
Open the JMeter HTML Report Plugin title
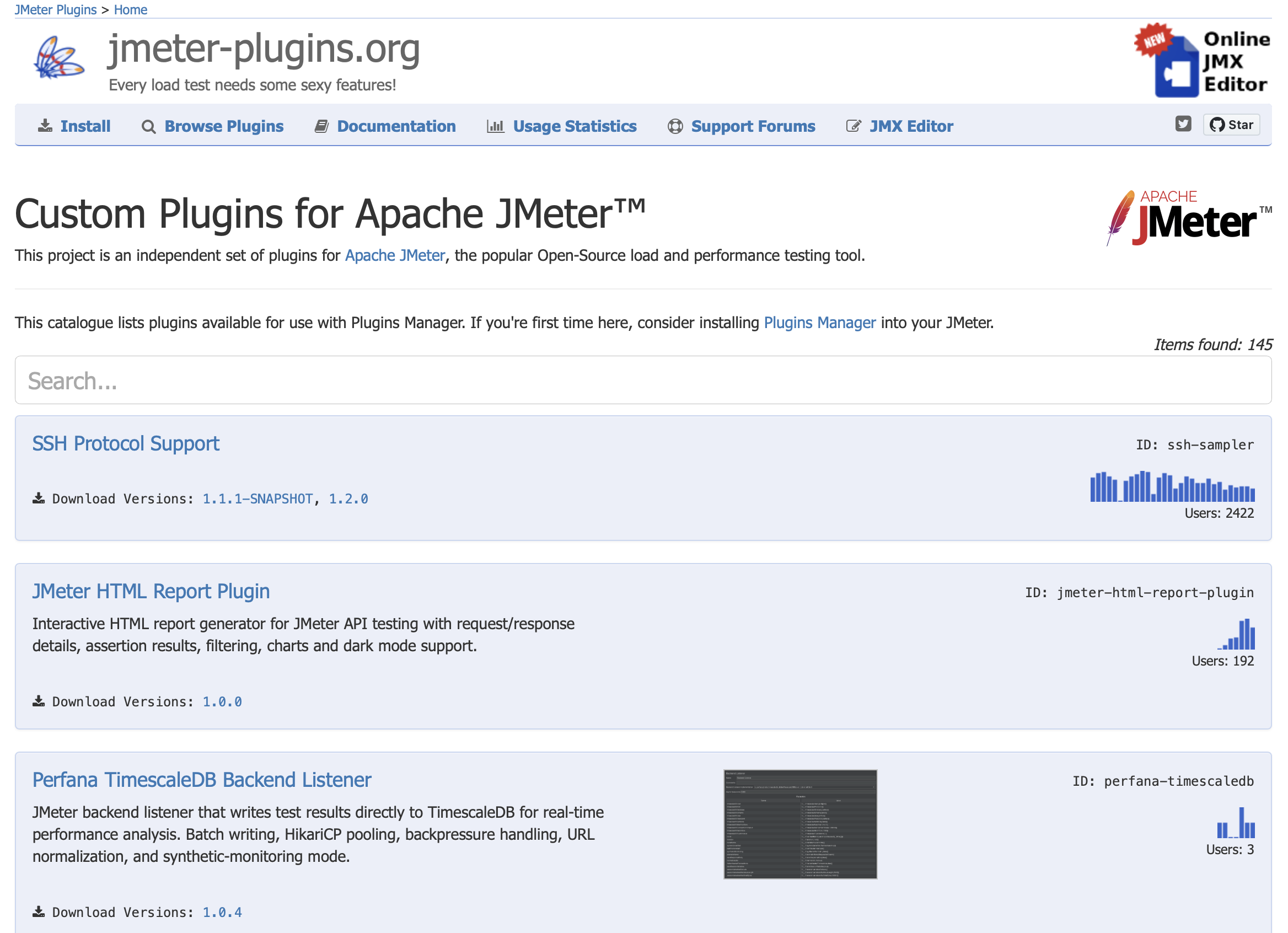click(151, 591)
